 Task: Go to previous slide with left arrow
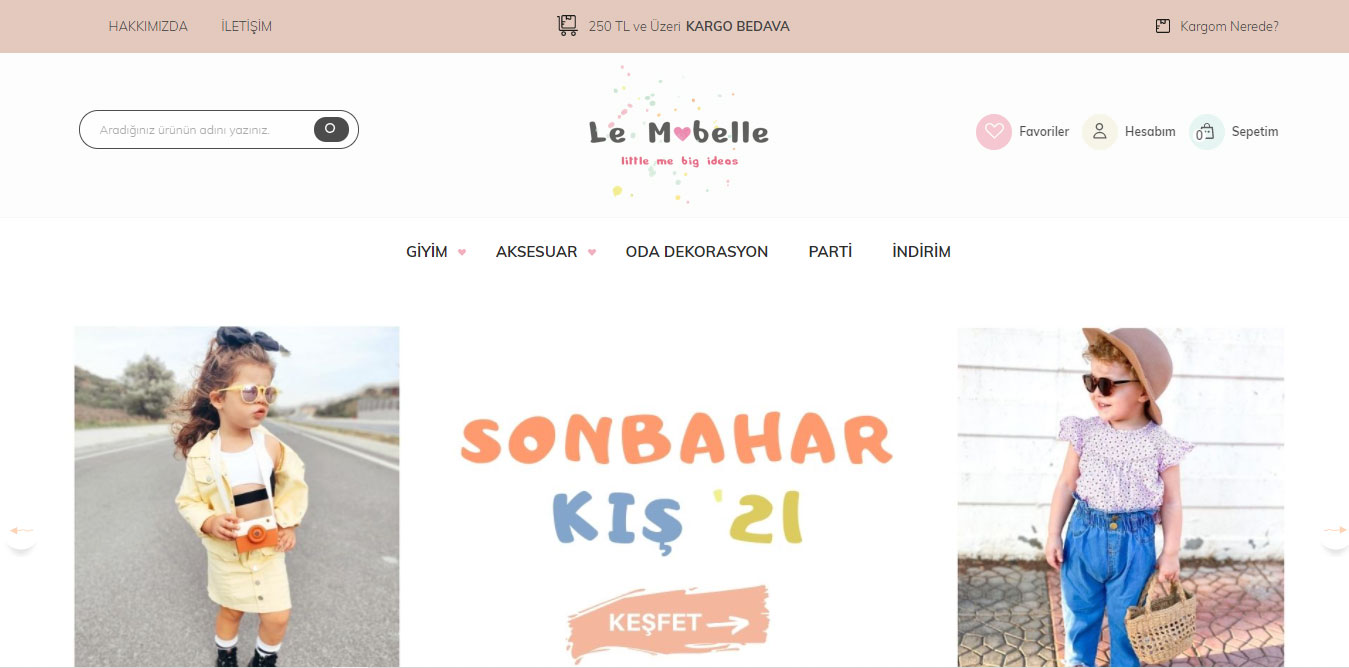coord(21,530)
